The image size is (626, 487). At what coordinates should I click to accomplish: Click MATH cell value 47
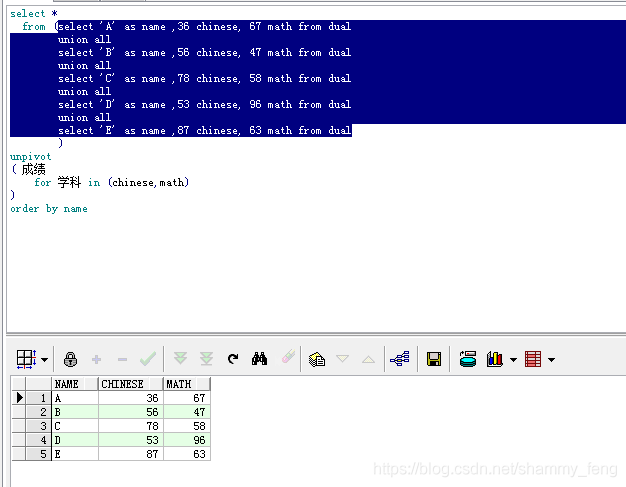tap(187, 412)
